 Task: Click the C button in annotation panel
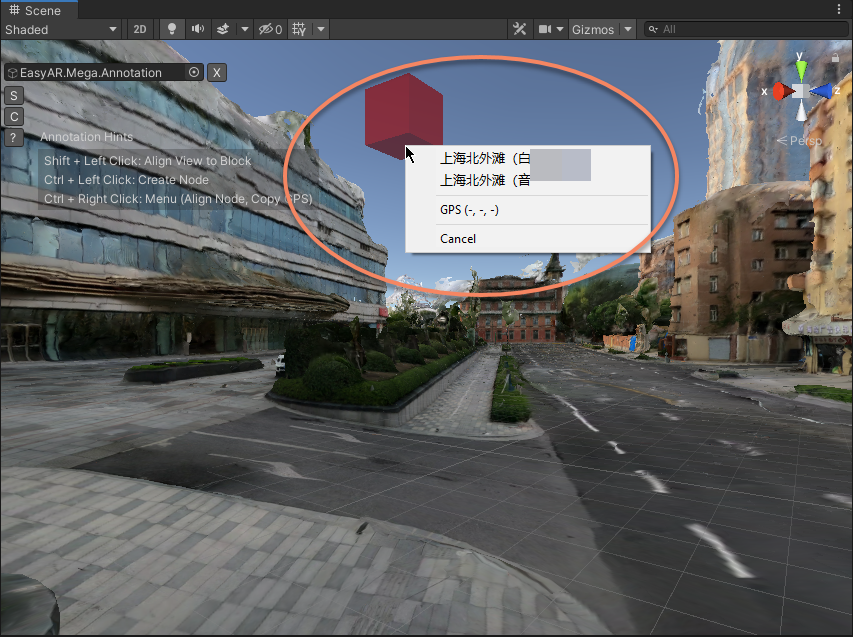(x=14, y=116)
